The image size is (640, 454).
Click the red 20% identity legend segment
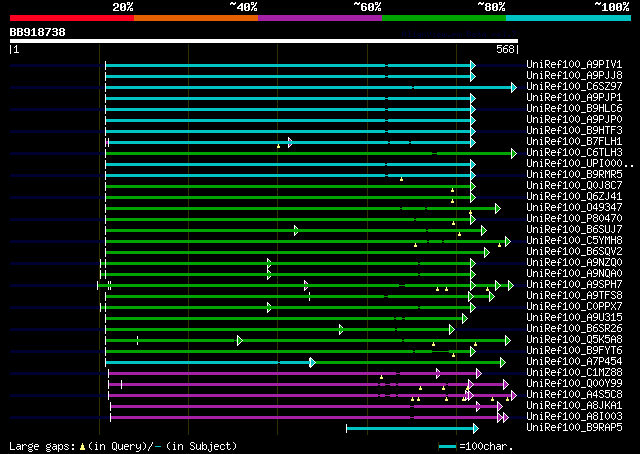pos(72,18)
